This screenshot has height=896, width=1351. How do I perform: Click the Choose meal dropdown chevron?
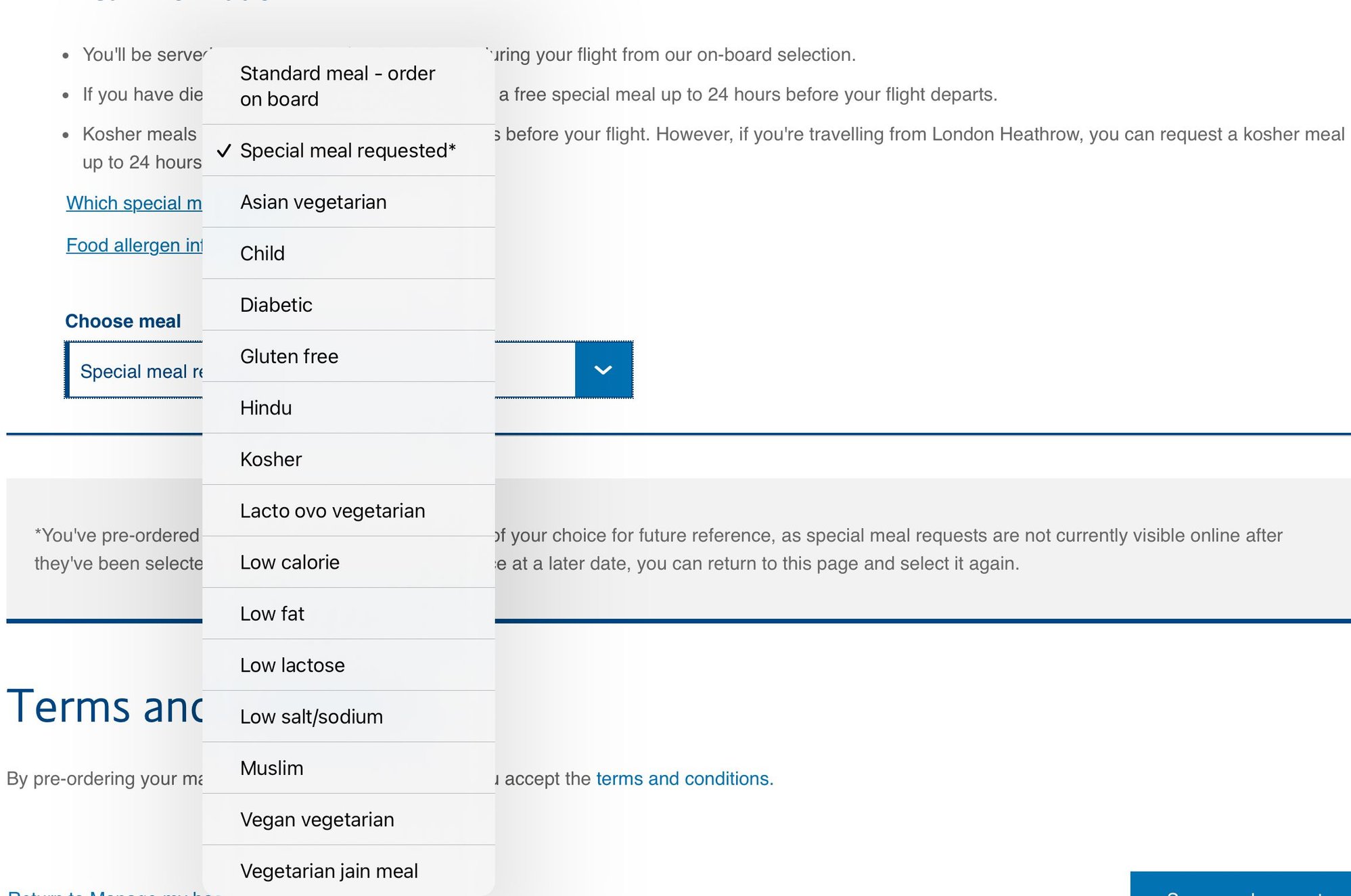point(603,370)
